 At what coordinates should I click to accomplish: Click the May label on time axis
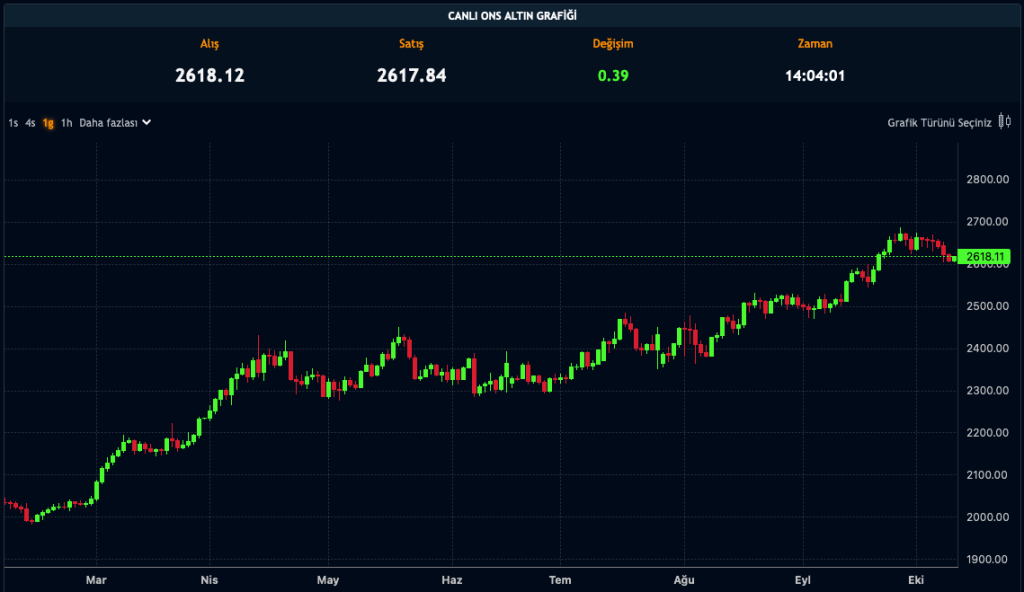328,580
